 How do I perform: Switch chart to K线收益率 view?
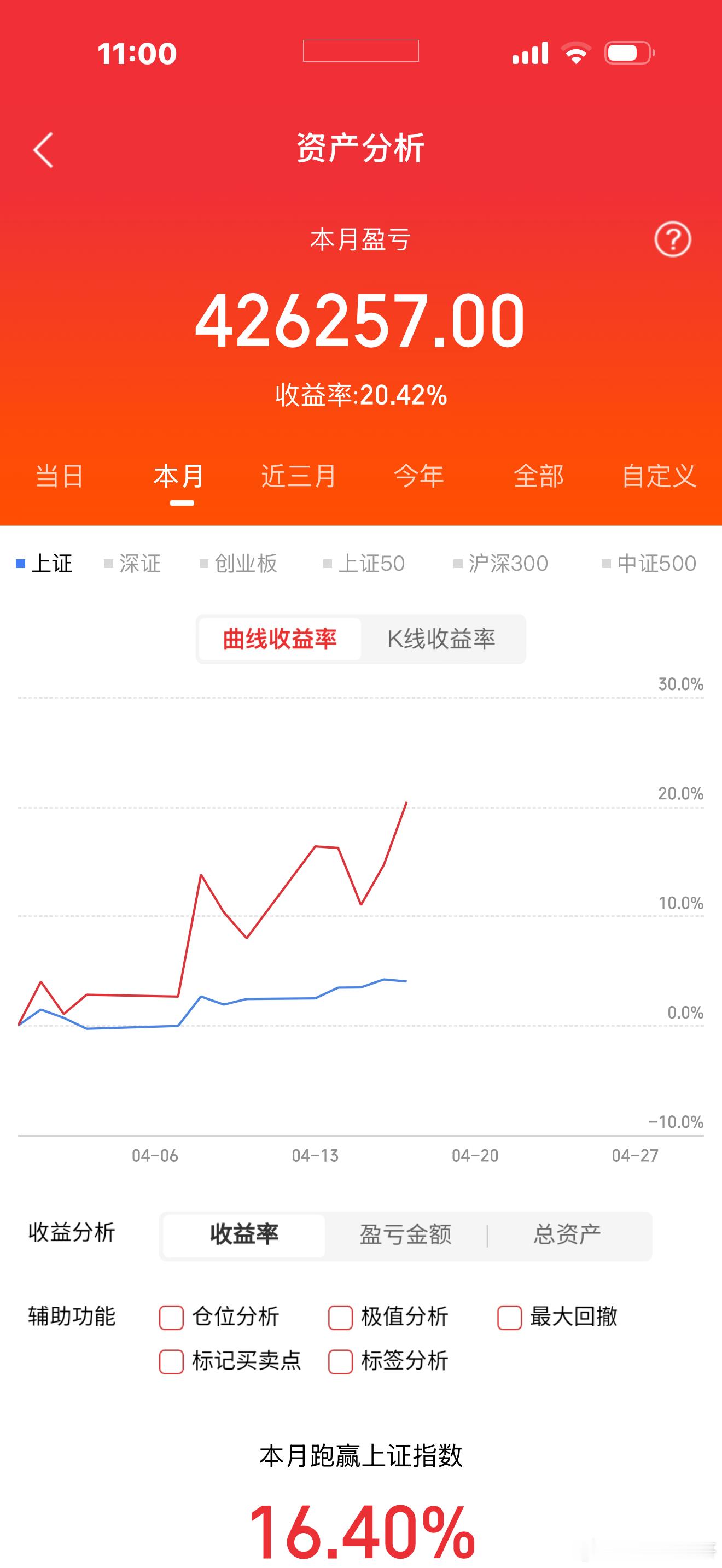click(442, 639)
